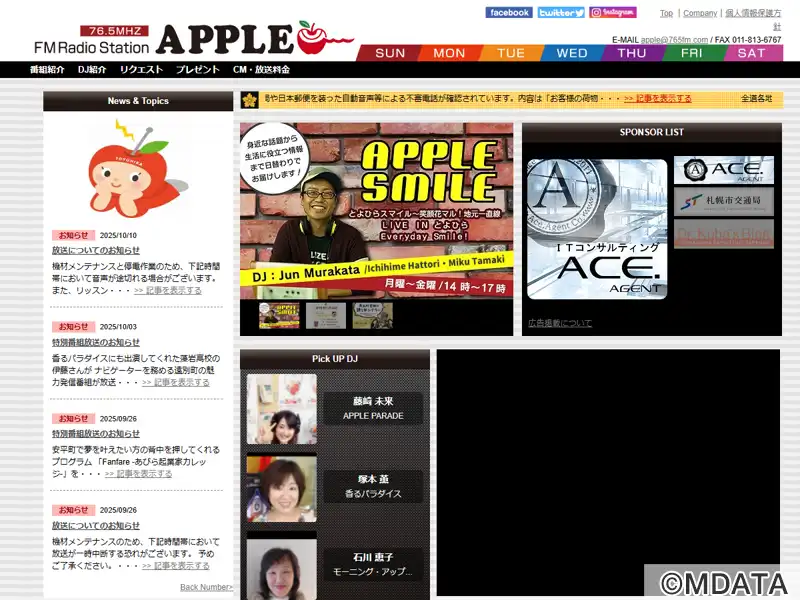The width and height of the screenshot is (800, 600).
Task: Click the Top link in header
Action: 666,13
